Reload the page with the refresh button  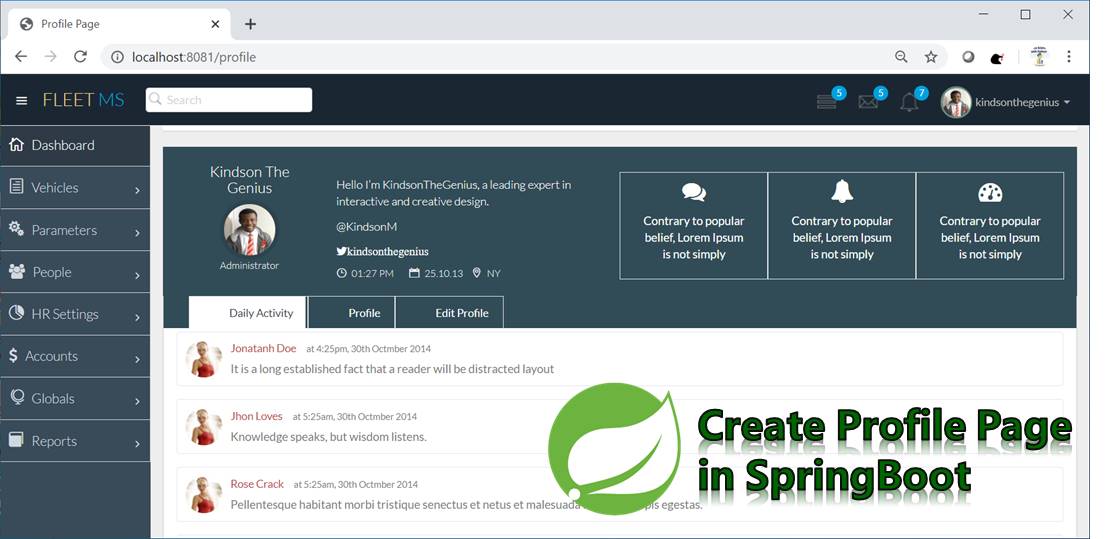click(x=81, y=57)
